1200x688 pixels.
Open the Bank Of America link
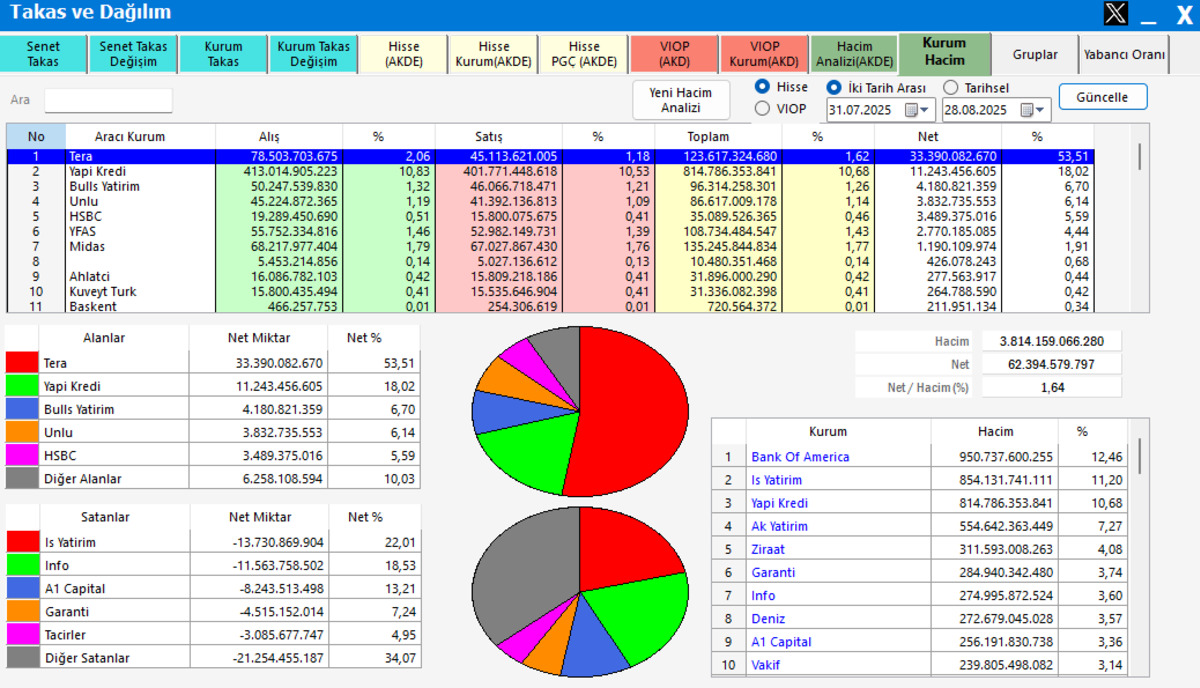tap(800, 457)
